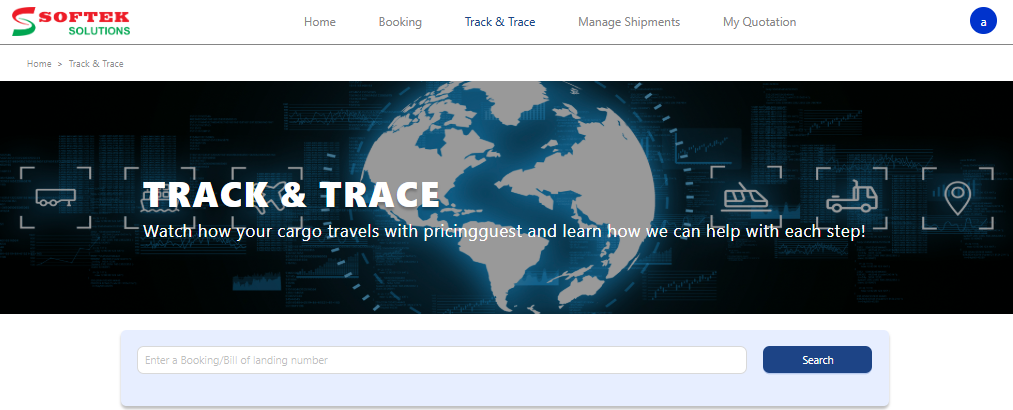Click the Track & Trace breadcrumb
Image resolution: width=1013 pixels, height=410 pixels.
(x=96, y=64)
